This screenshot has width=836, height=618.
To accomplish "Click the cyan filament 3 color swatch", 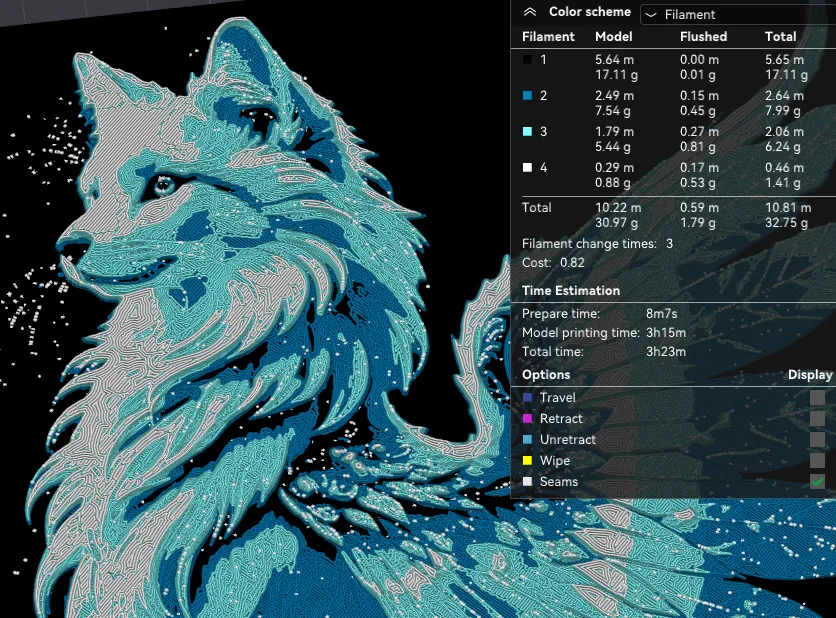I will click(527, 132).
